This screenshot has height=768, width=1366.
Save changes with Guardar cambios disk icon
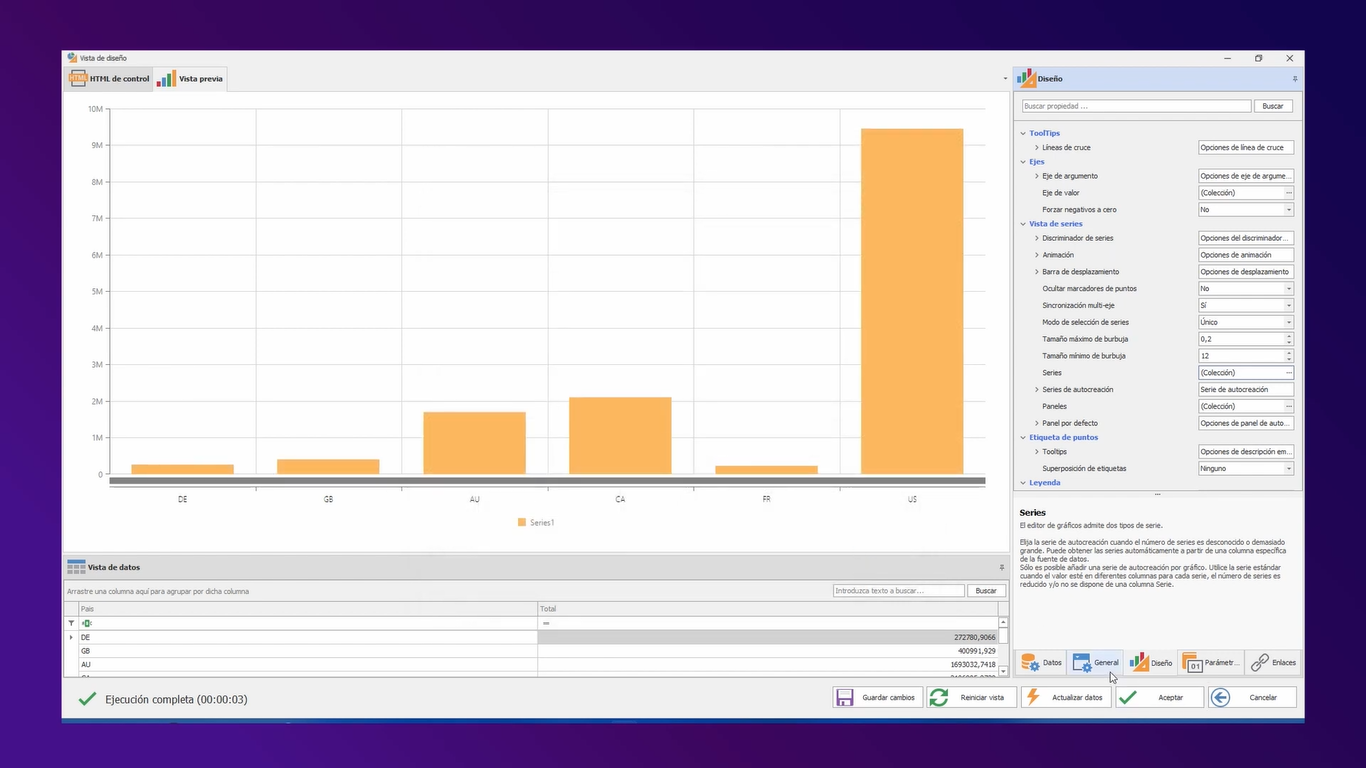point(845,697)
